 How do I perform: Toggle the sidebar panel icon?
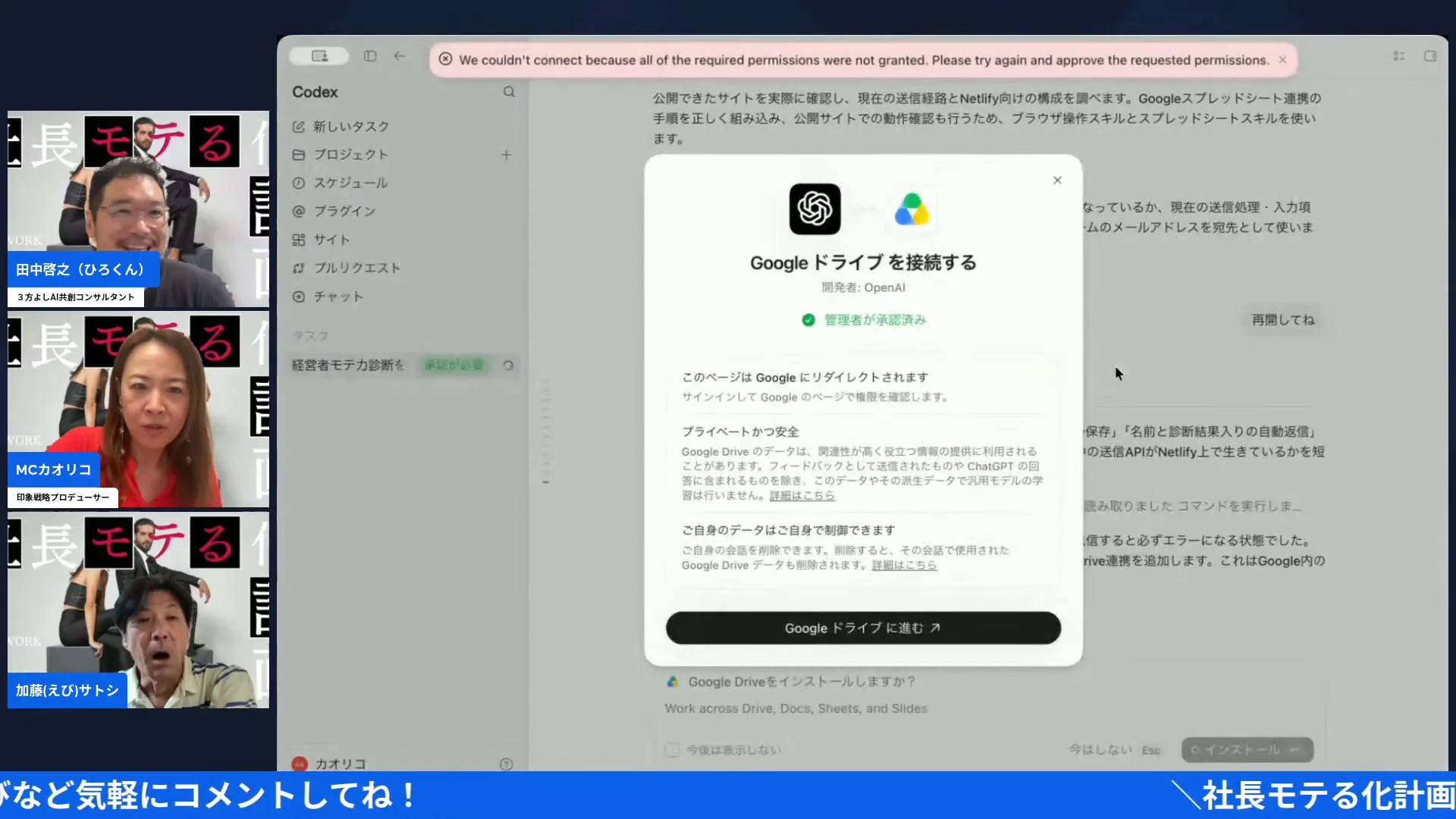(370, 56)
